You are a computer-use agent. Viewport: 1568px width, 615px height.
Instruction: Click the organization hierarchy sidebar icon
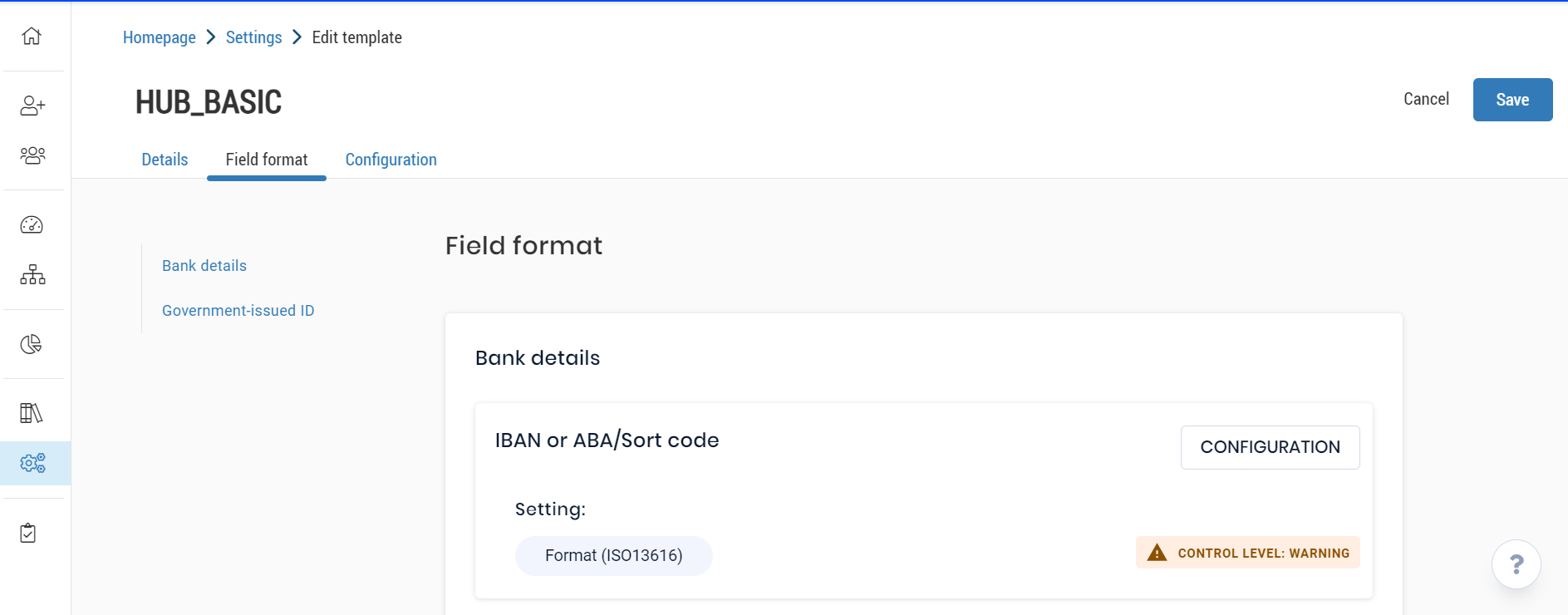(32, 274)
